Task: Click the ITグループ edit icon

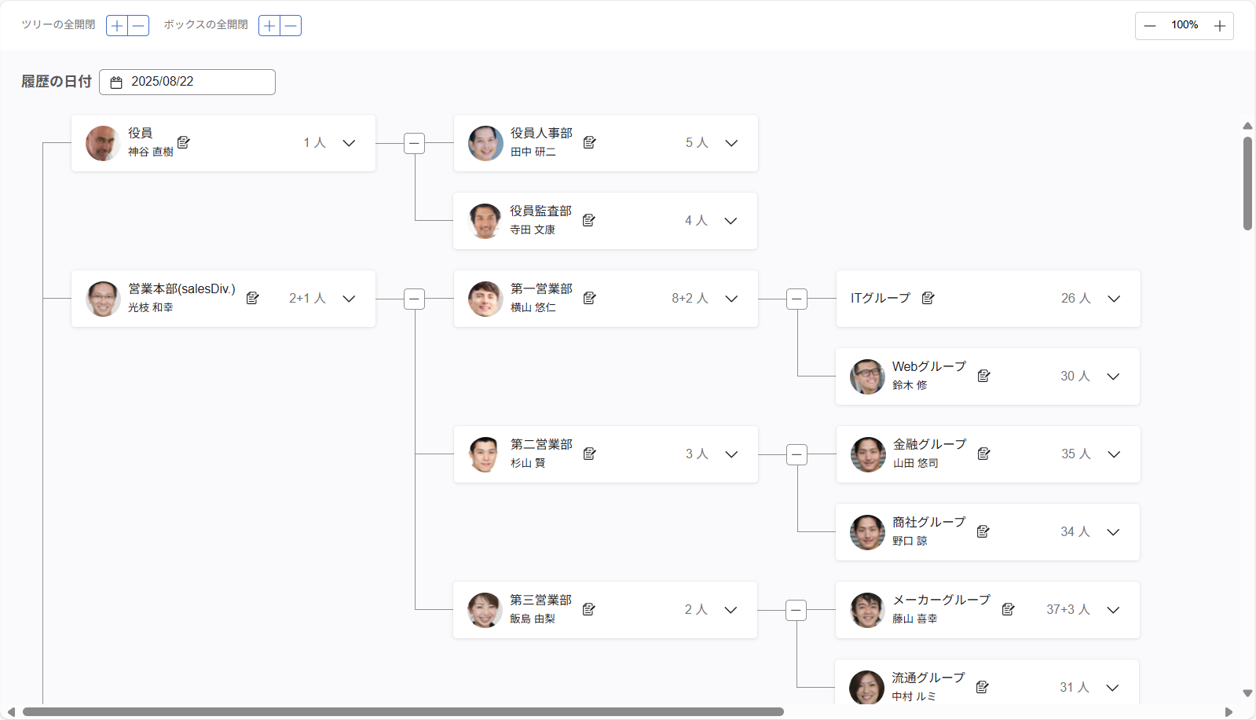Action: click(x=928, y=298)
